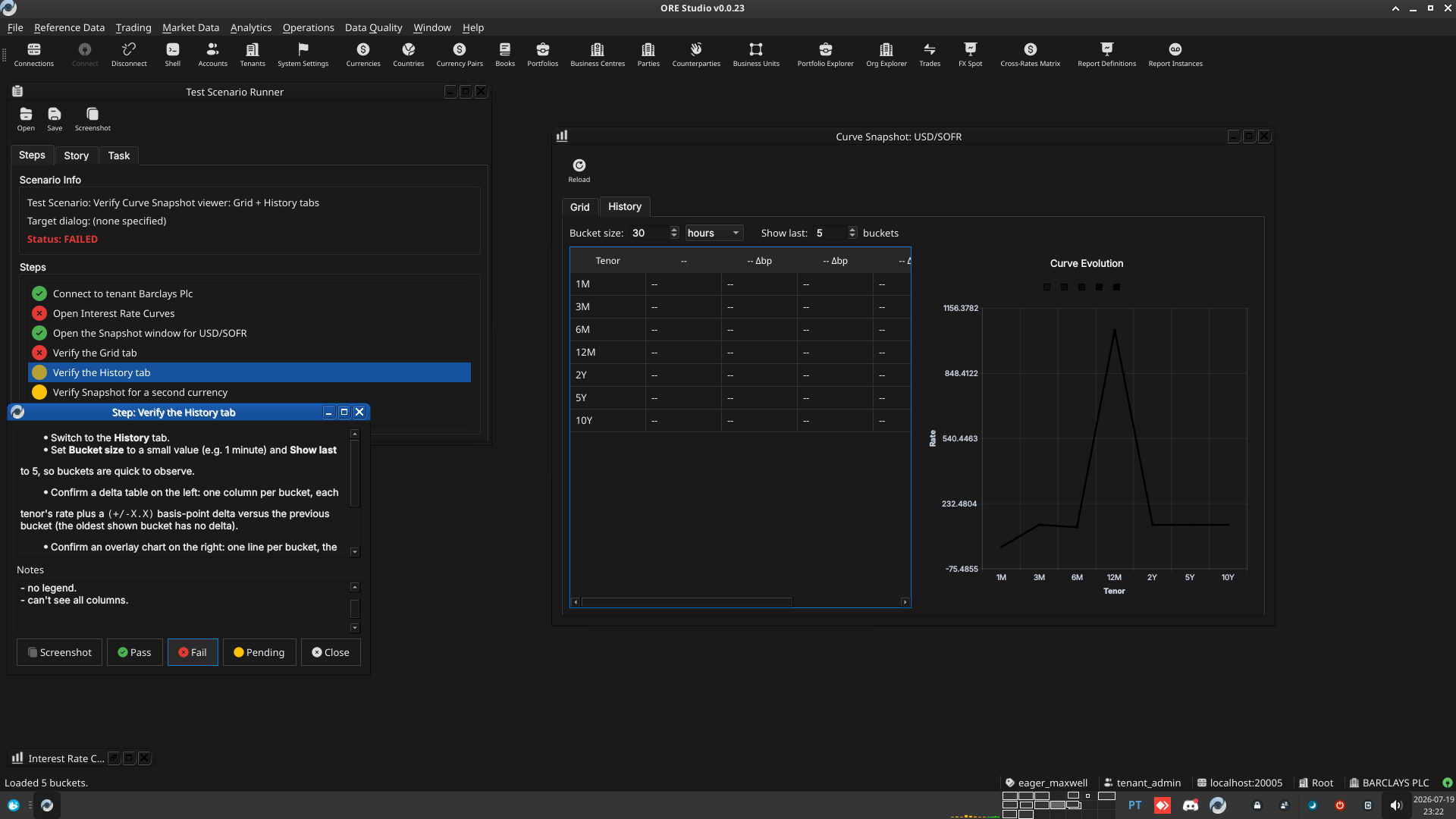Open Tenants from the toolbar

[253, 54]
